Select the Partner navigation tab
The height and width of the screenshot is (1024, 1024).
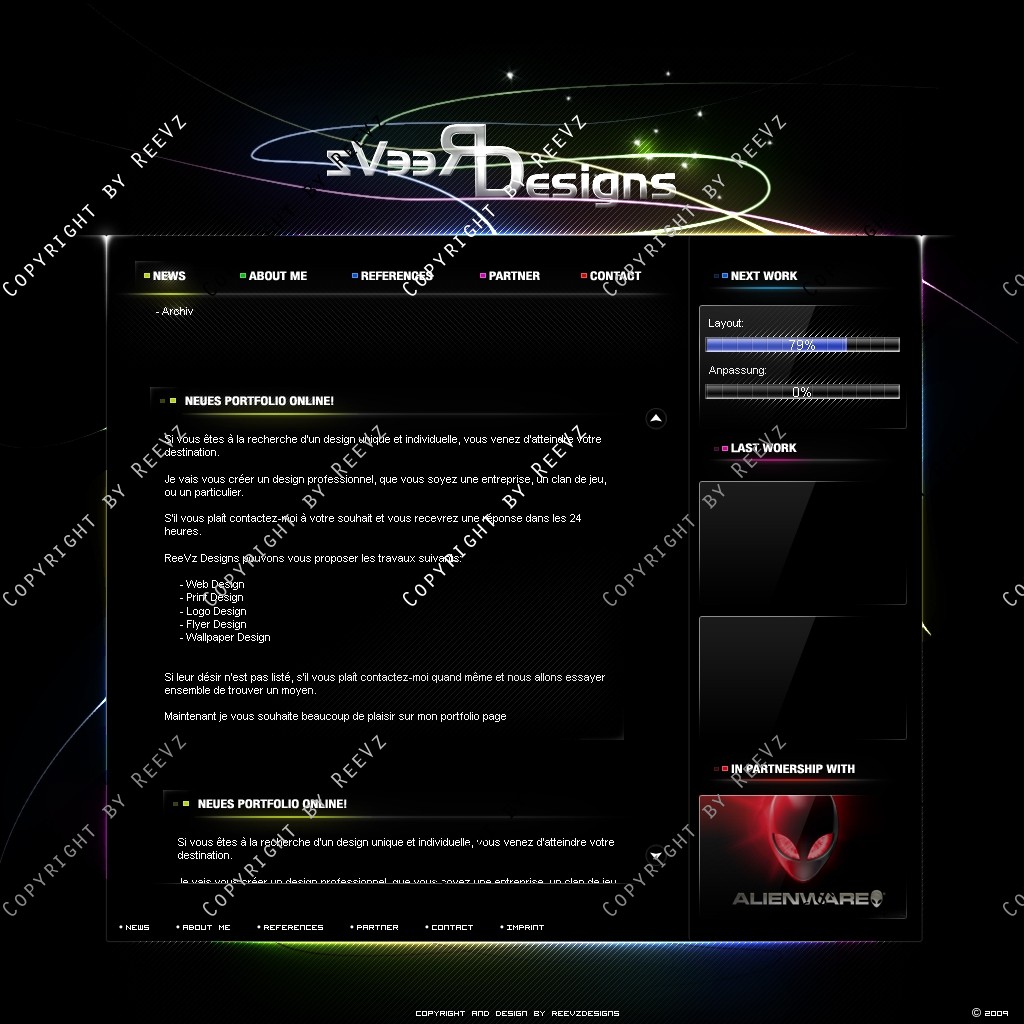coord(514,276)
